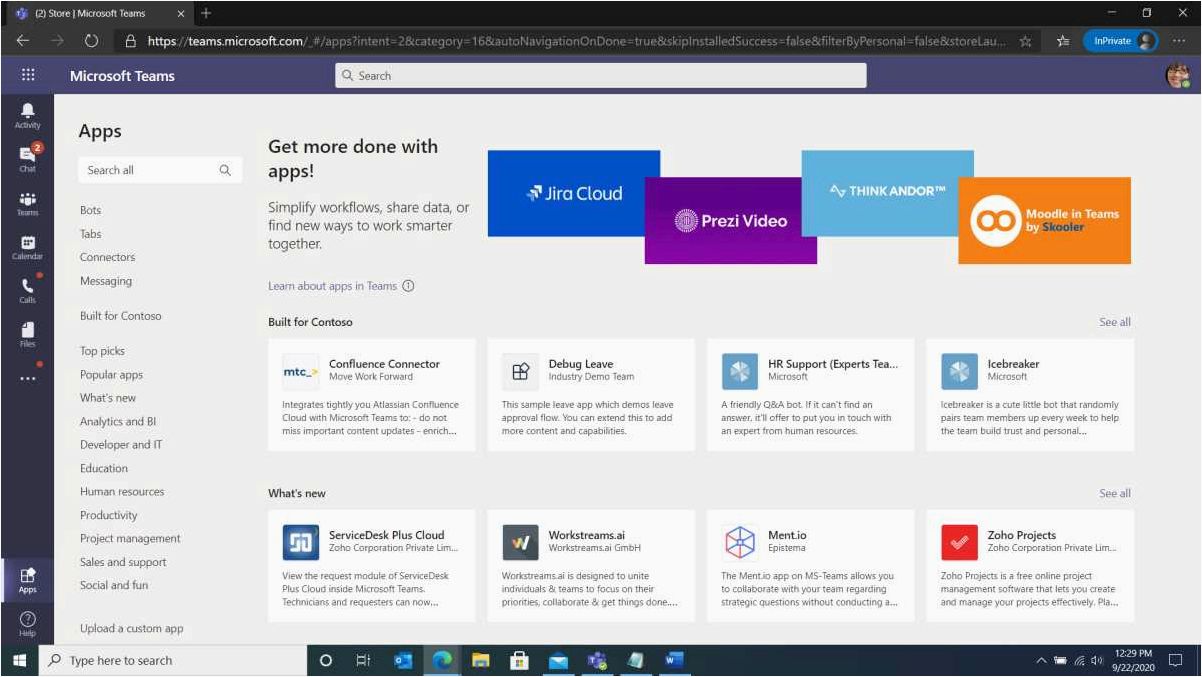The width and height of the screenshot is (1202, 677).
Task: Open What's new in sidebar
Action: pyautogui.click(x=108, y=398)
